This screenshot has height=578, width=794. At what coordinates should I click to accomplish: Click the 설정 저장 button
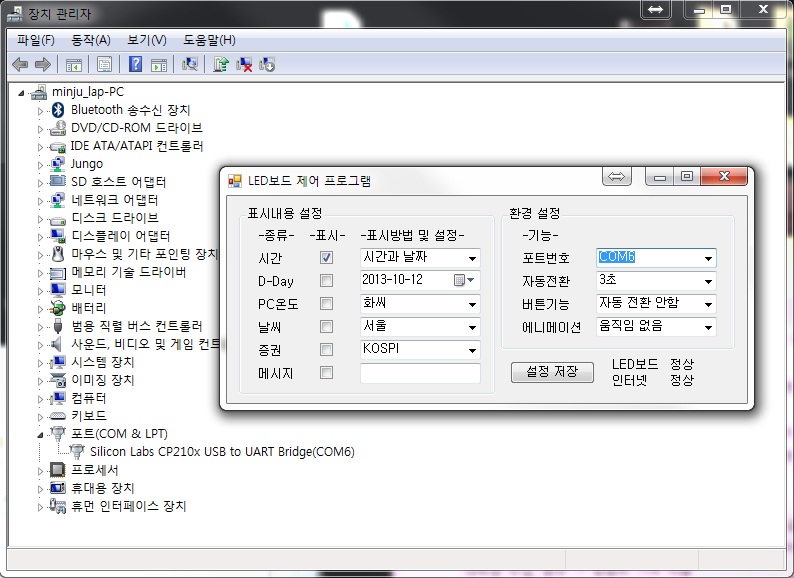tap(552, 372)
